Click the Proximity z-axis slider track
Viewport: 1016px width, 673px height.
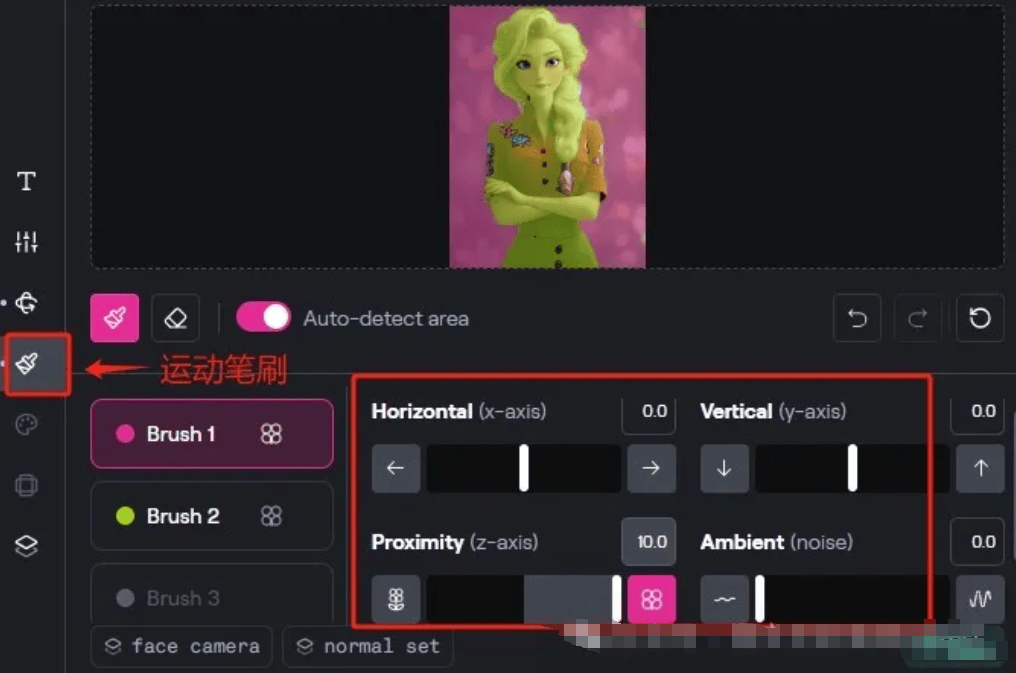point(524,599)
